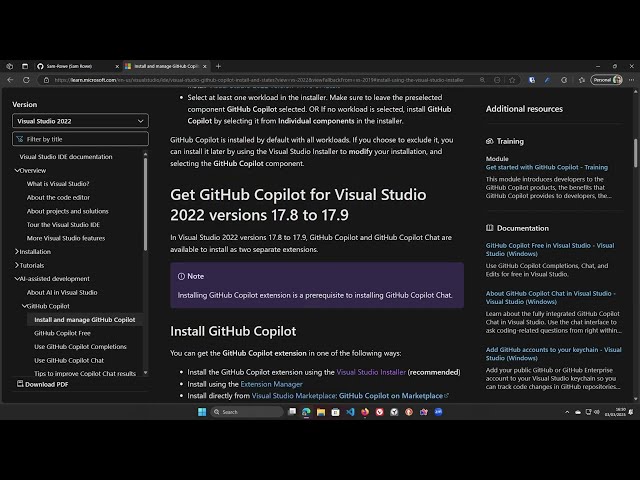This screenshot has width=640, height=480.
Task: Launch Firefox from the taskbar
Action: [365, 412]
